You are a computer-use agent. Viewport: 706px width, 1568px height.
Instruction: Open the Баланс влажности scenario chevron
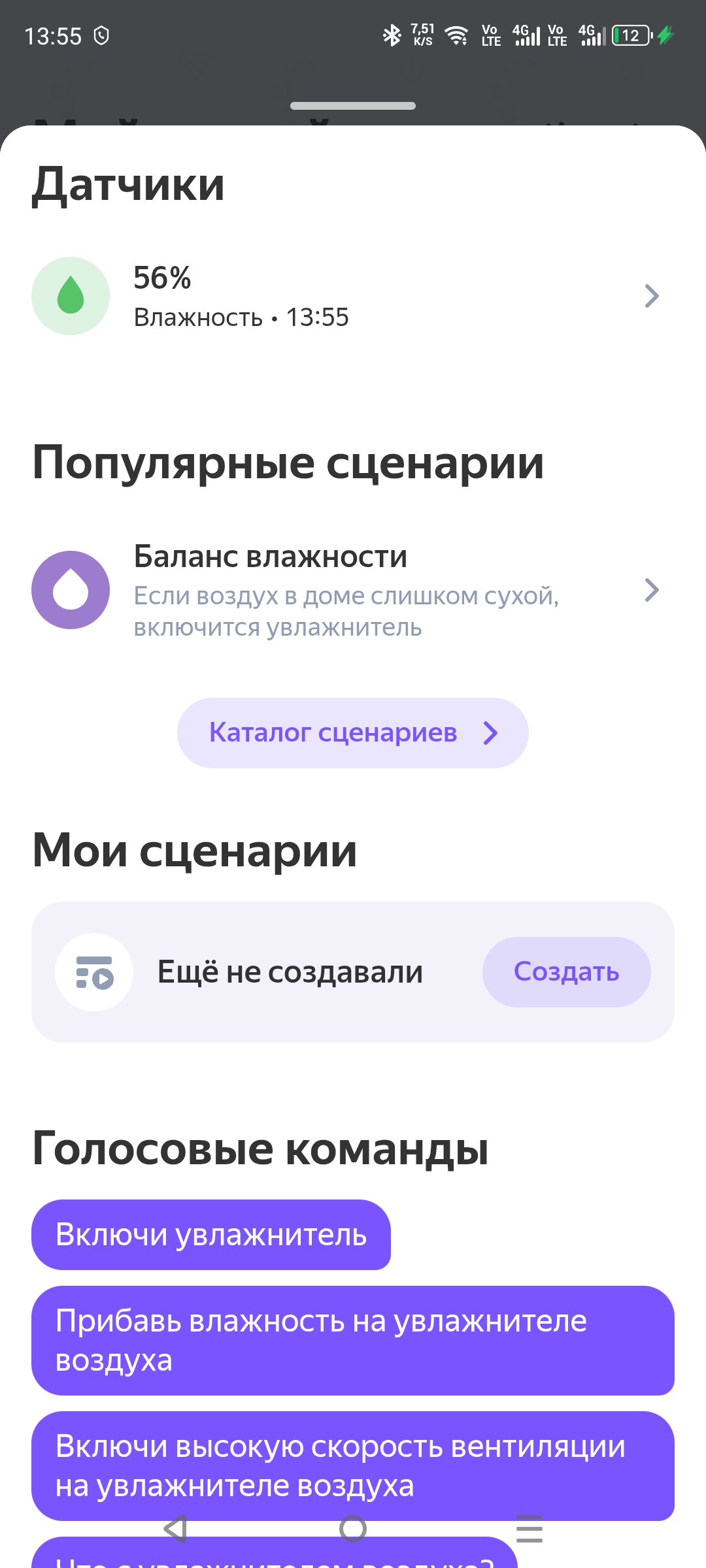point(651,590)
